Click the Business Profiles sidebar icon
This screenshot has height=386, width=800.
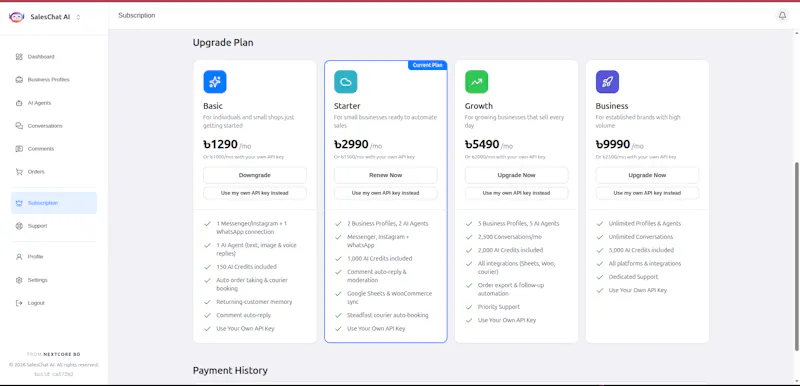tap(19, 80)
